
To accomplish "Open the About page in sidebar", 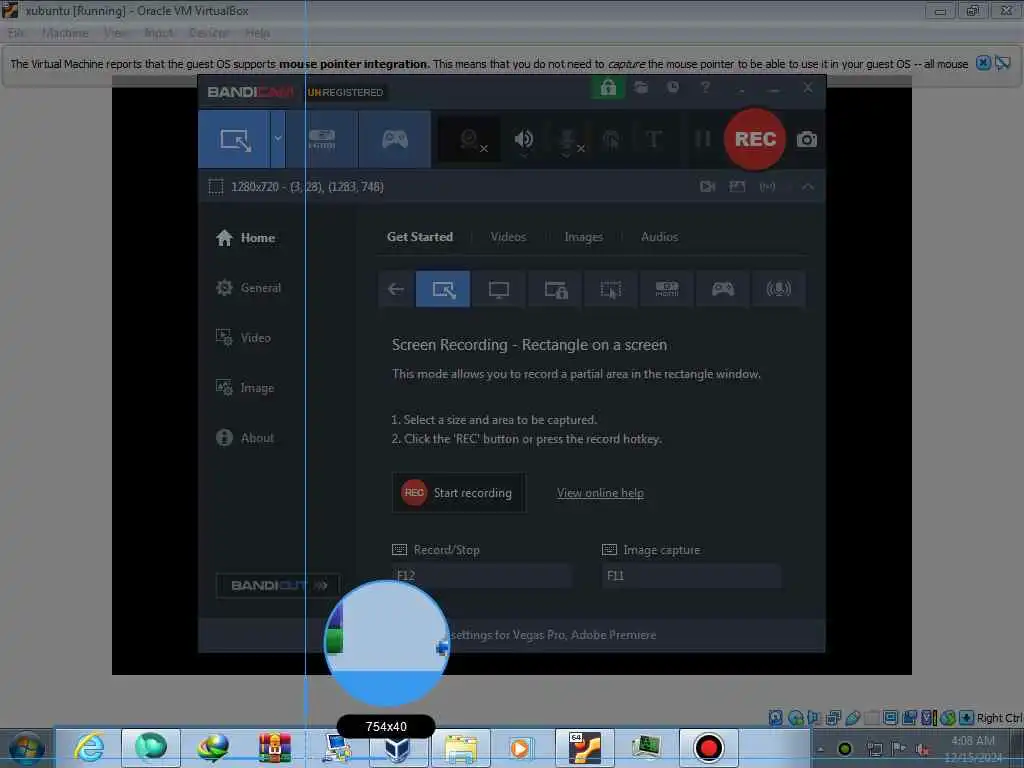I will [246, 438].
